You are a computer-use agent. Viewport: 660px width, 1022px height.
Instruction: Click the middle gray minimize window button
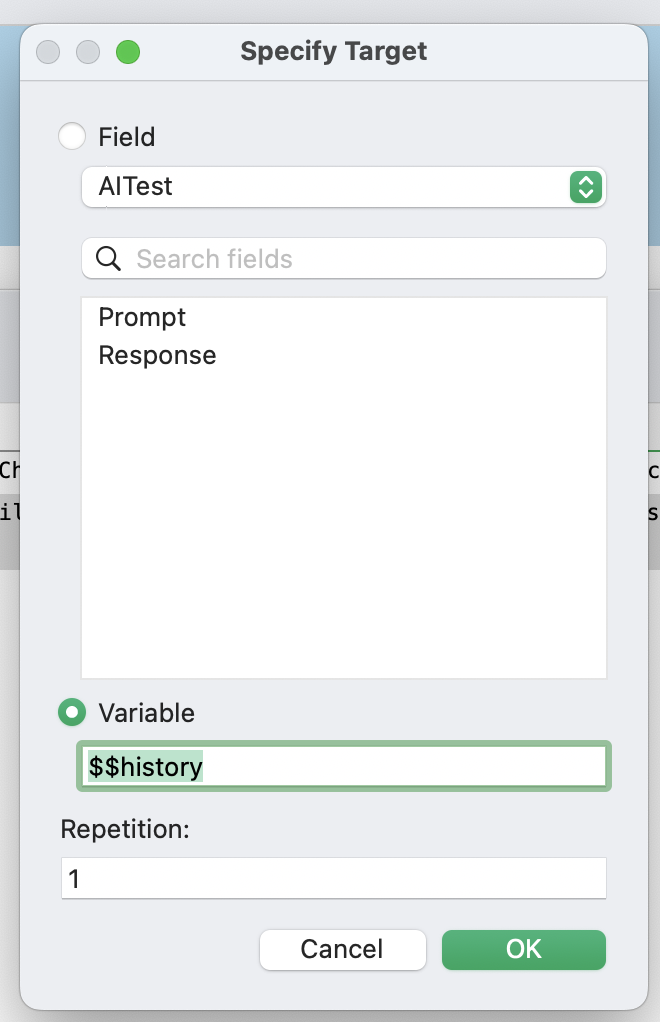(88, 52)
